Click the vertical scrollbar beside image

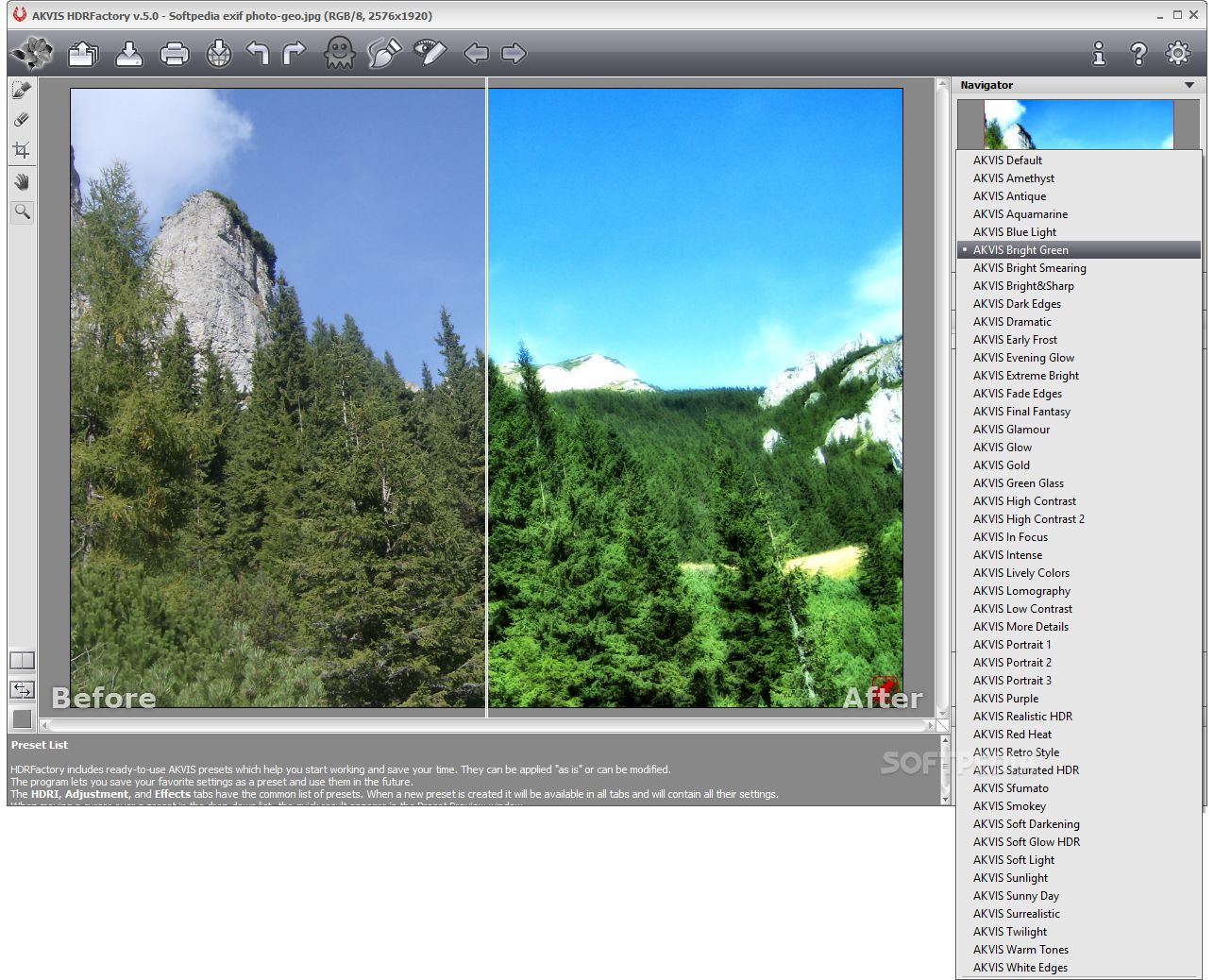[x=942, y=397]
